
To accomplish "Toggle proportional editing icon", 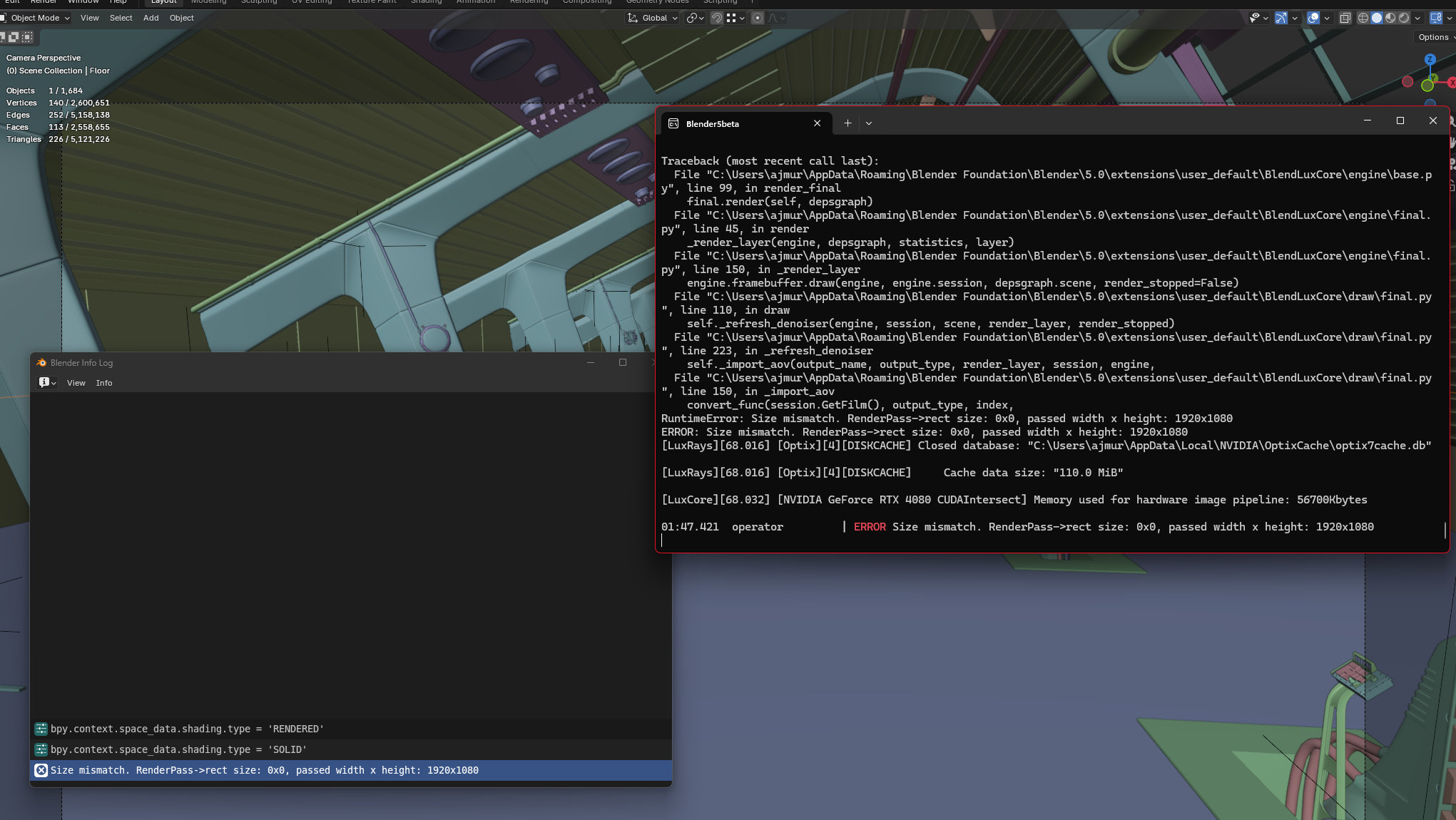I will tap(758, 18).
